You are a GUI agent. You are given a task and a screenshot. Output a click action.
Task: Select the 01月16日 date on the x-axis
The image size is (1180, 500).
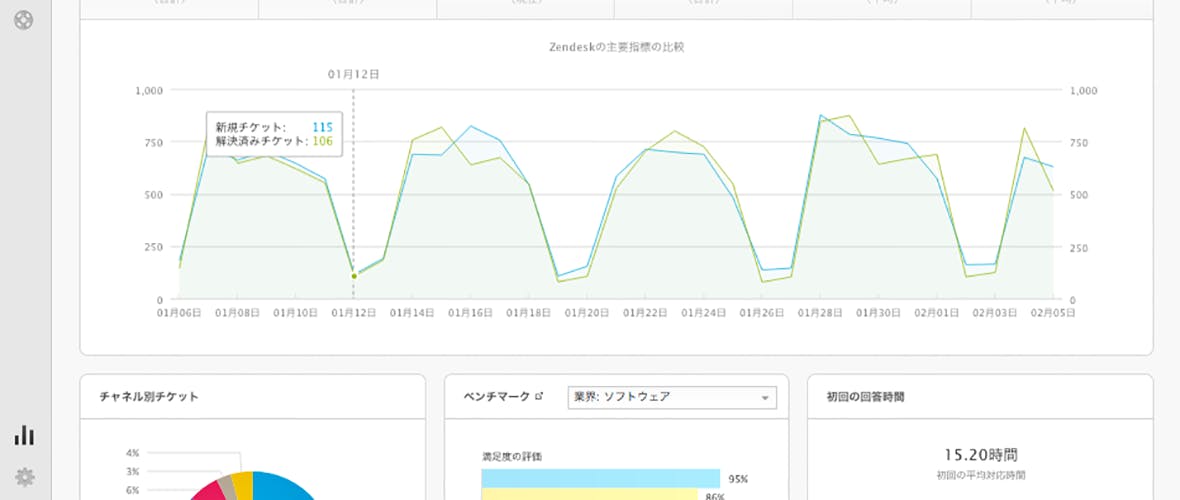coord(470,312)
